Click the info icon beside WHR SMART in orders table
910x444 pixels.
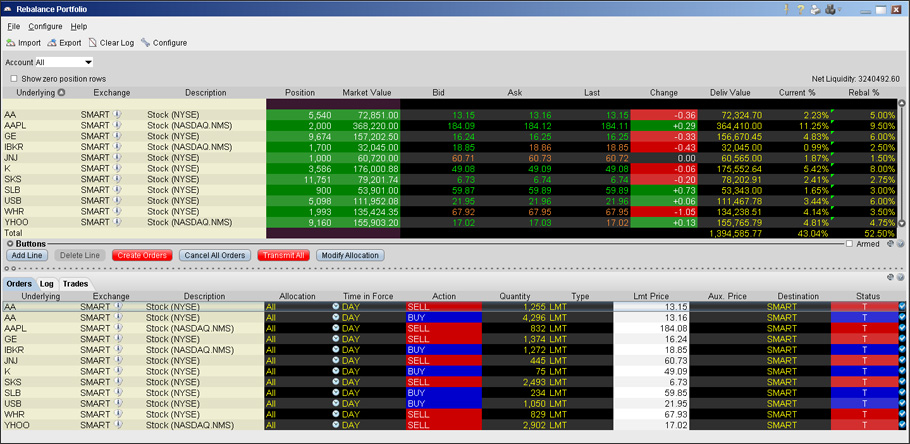[x=116, y=414]
